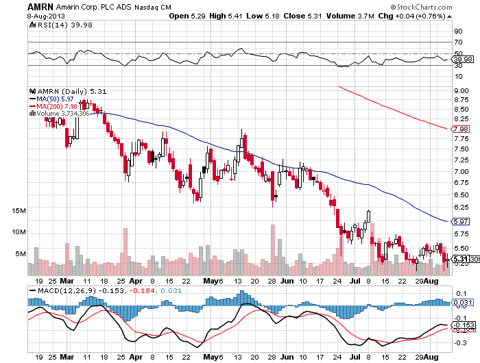Viewport: 480px width, 363px height.
Task: Click the AMRN (Daily) 5.31 legend label
Action: [x=72, y=91]
